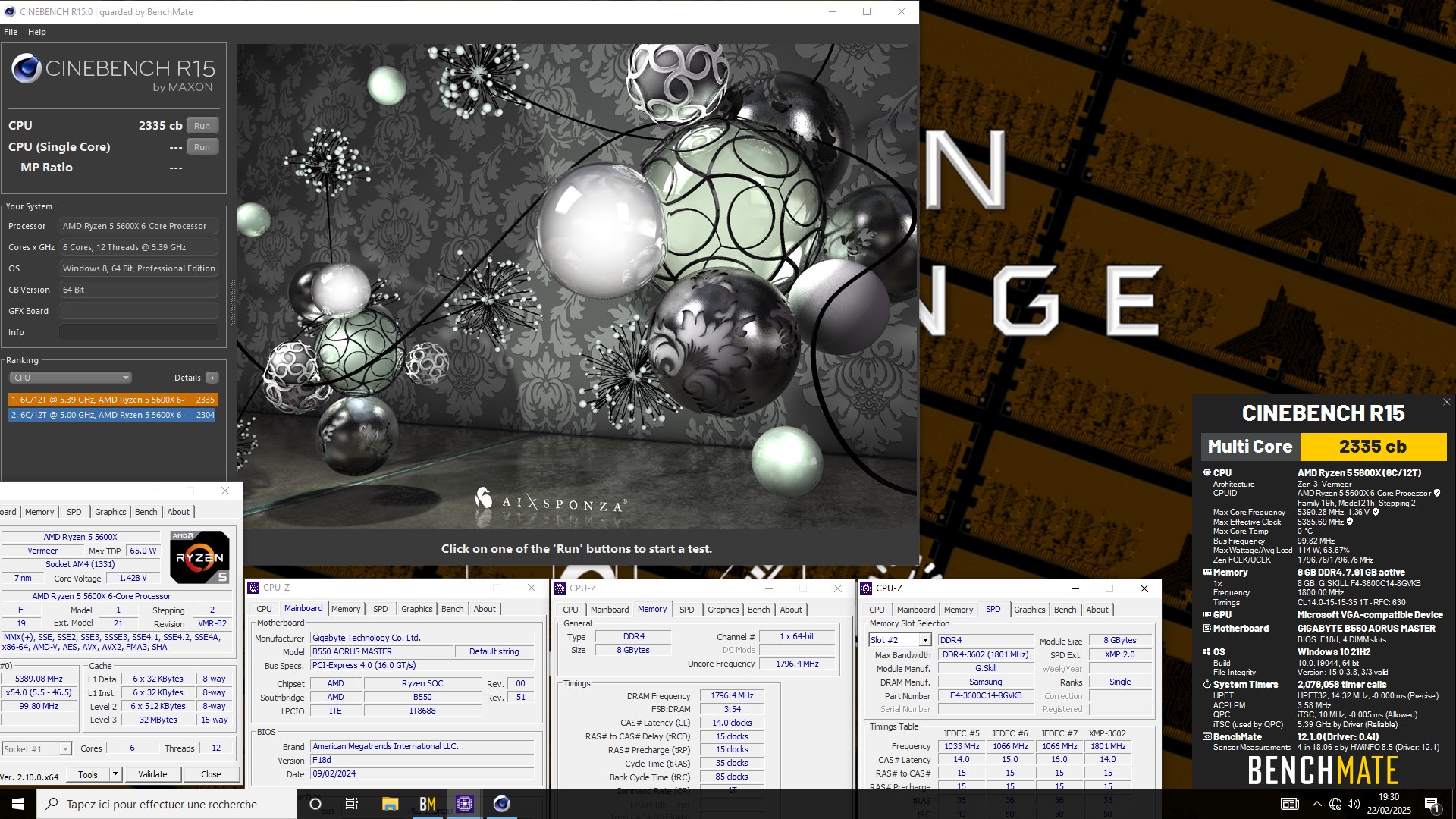The height and width of the screenshot is (819, 1456).
Task: Open Mainboard tab in CPU-Z Memory window
Action: point(610,610)
